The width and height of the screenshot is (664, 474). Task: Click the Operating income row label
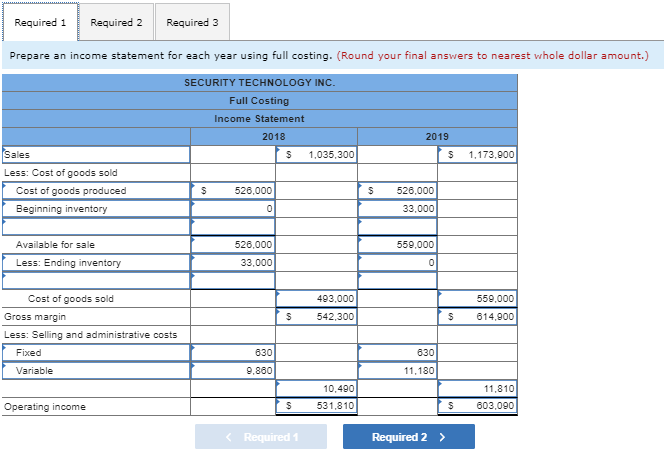45,407
